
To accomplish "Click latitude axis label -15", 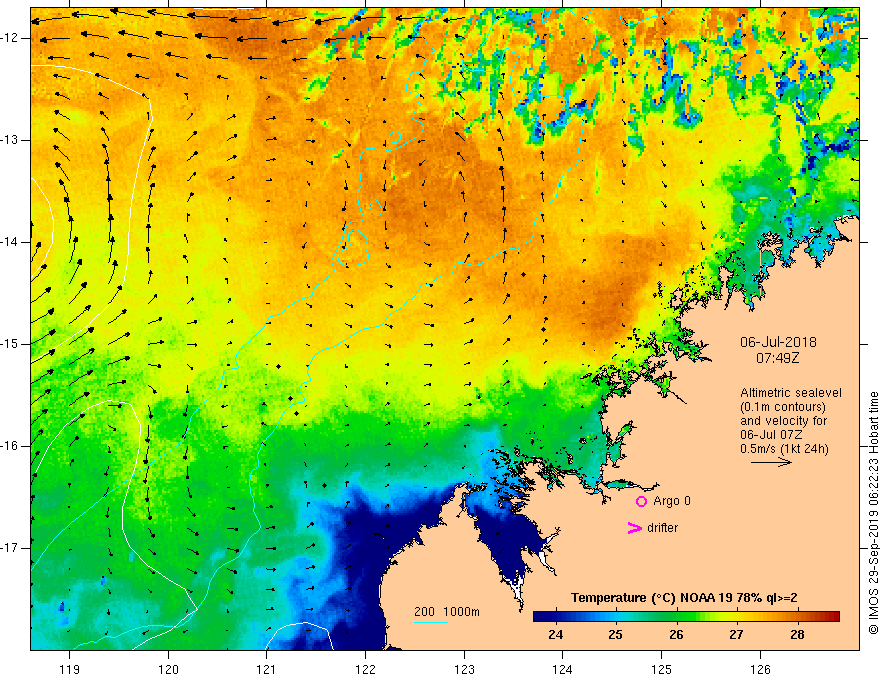I will click(x=10, y=344).
